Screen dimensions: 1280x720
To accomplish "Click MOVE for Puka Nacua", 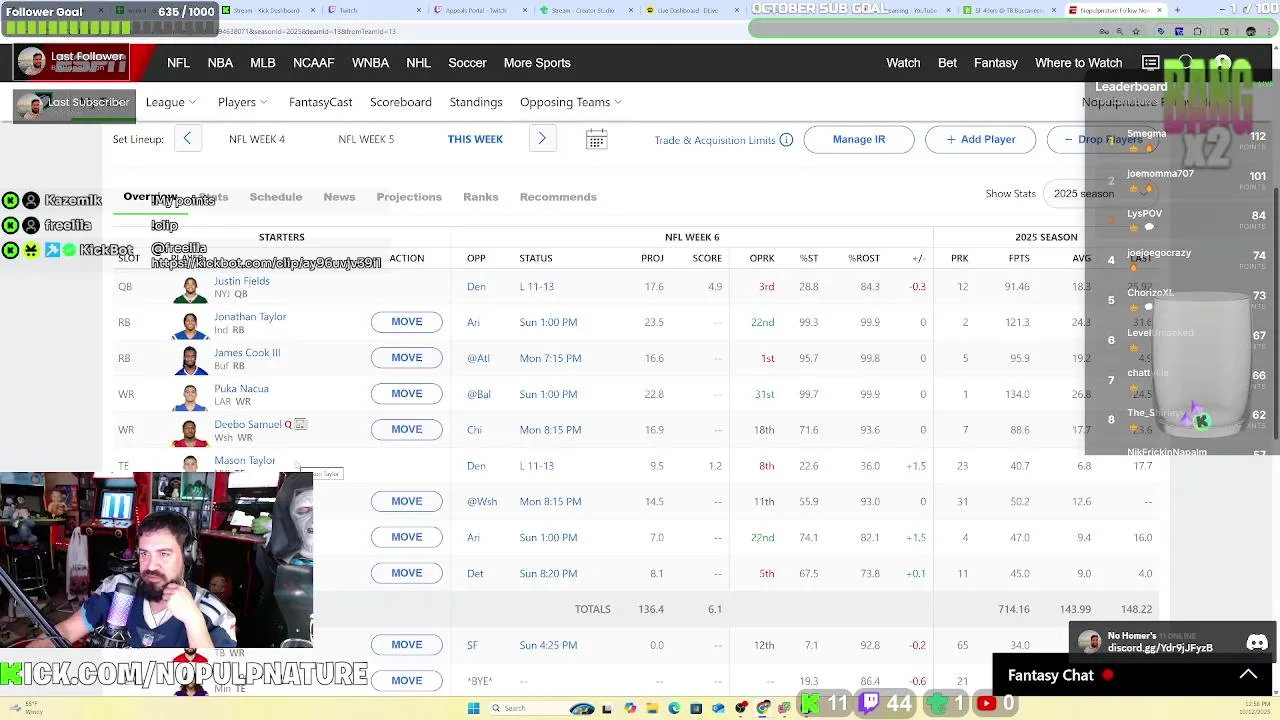I will (x=407, y=394).
